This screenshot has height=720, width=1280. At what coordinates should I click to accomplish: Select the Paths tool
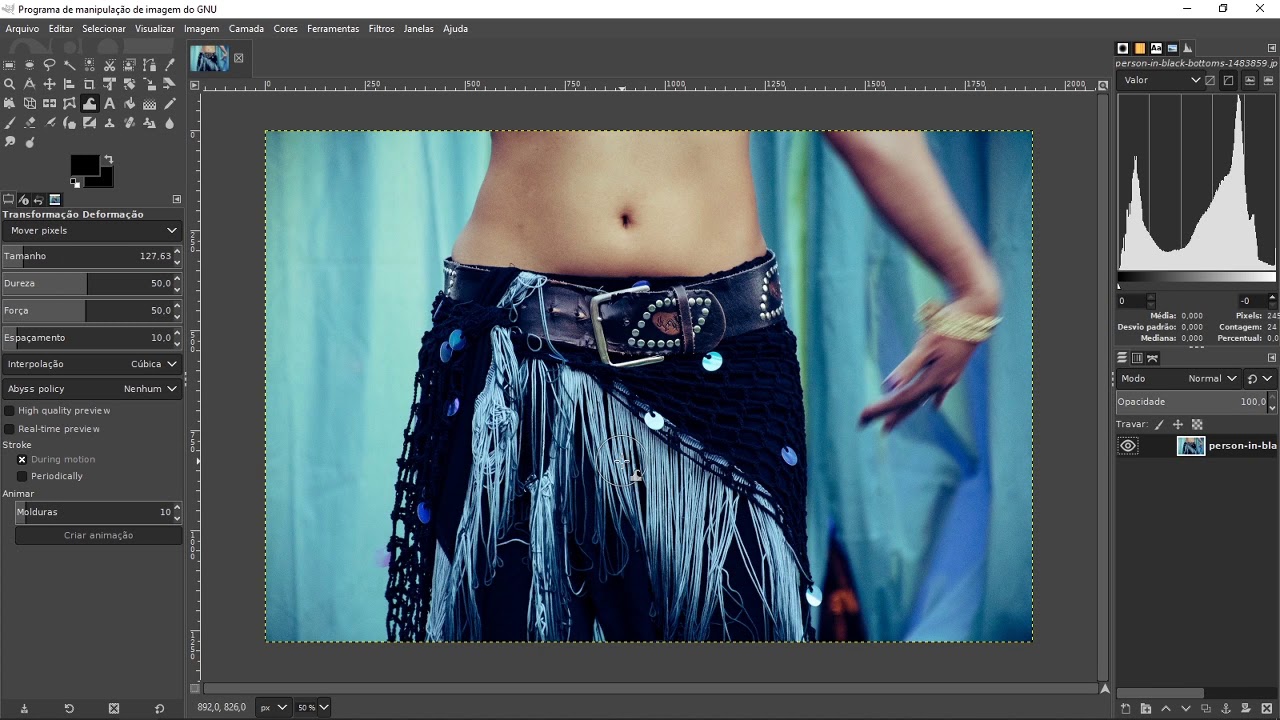coord(149,65)
